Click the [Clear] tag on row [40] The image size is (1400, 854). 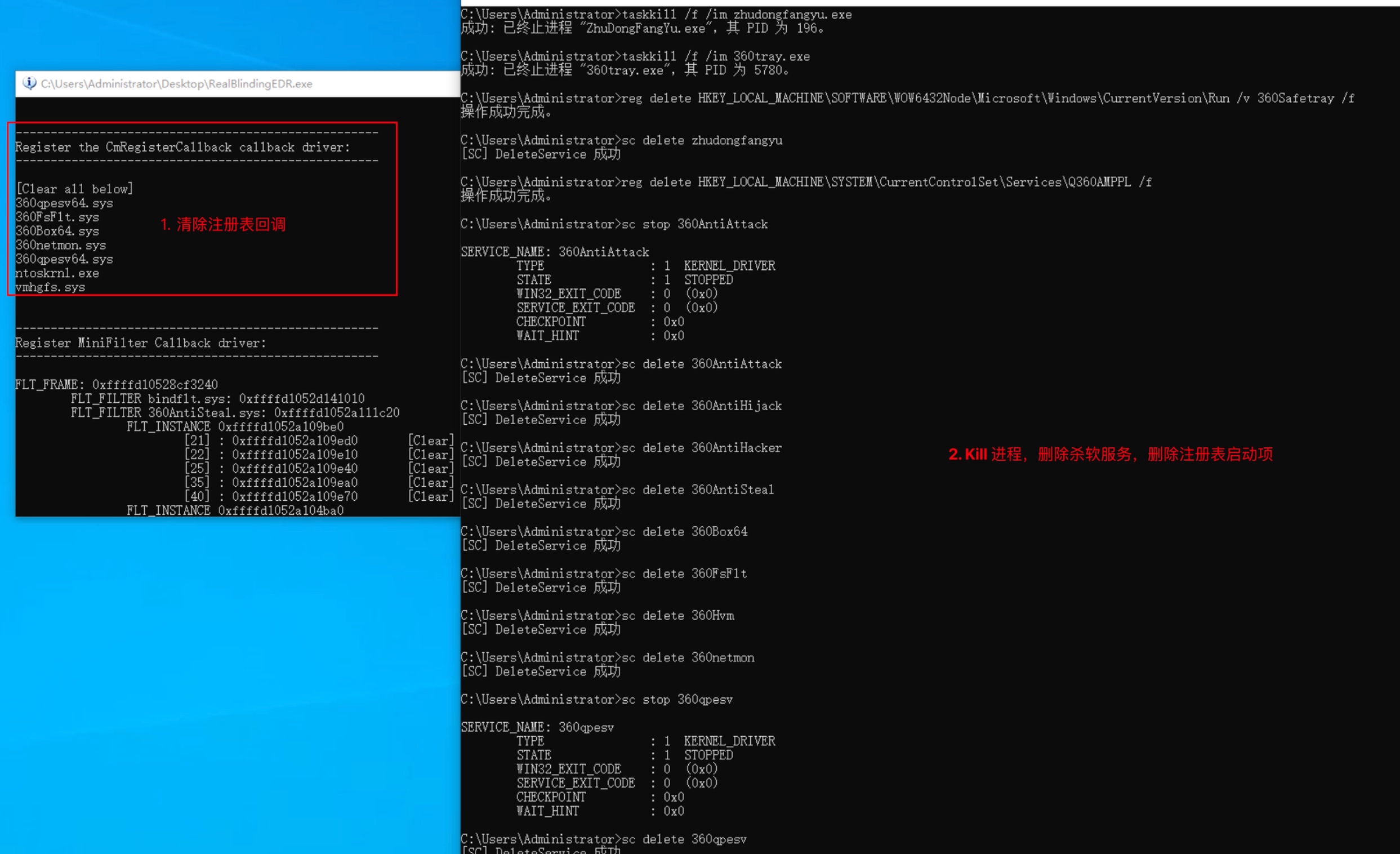click(431, 497)
